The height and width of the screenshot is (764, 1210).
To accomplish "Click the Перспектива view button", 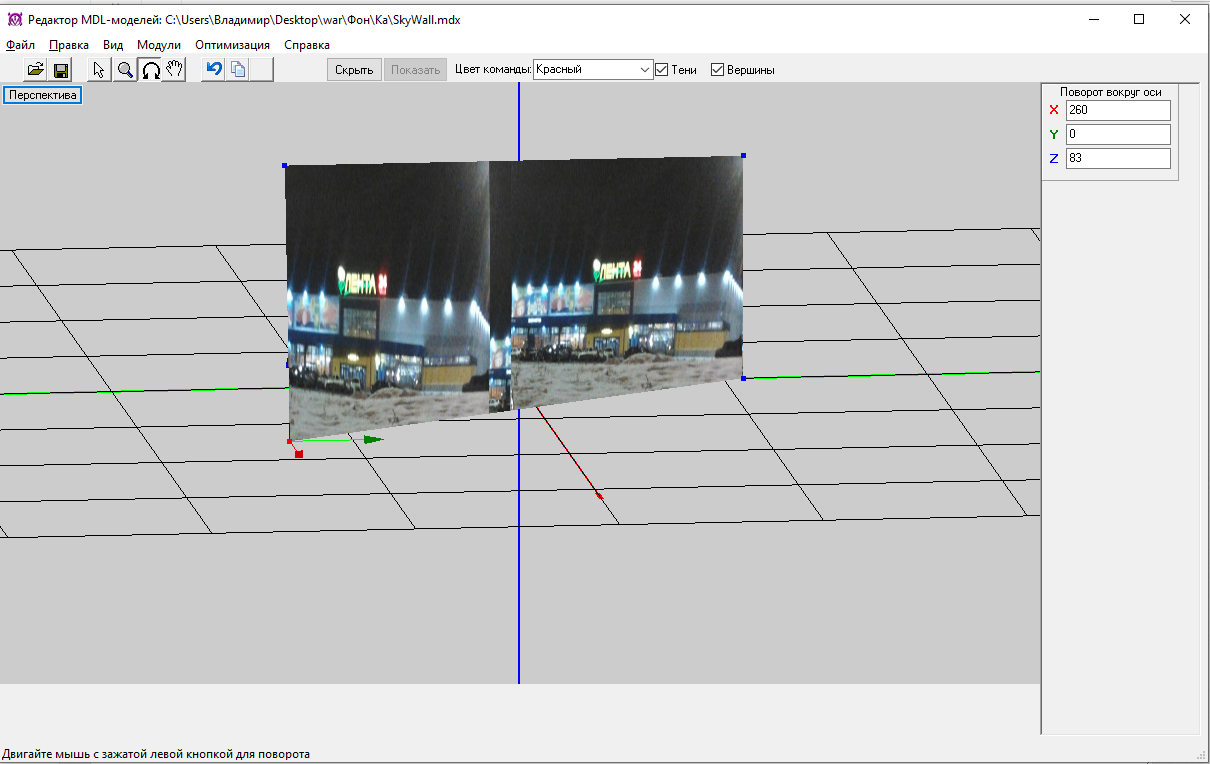I will click(43, 96).
